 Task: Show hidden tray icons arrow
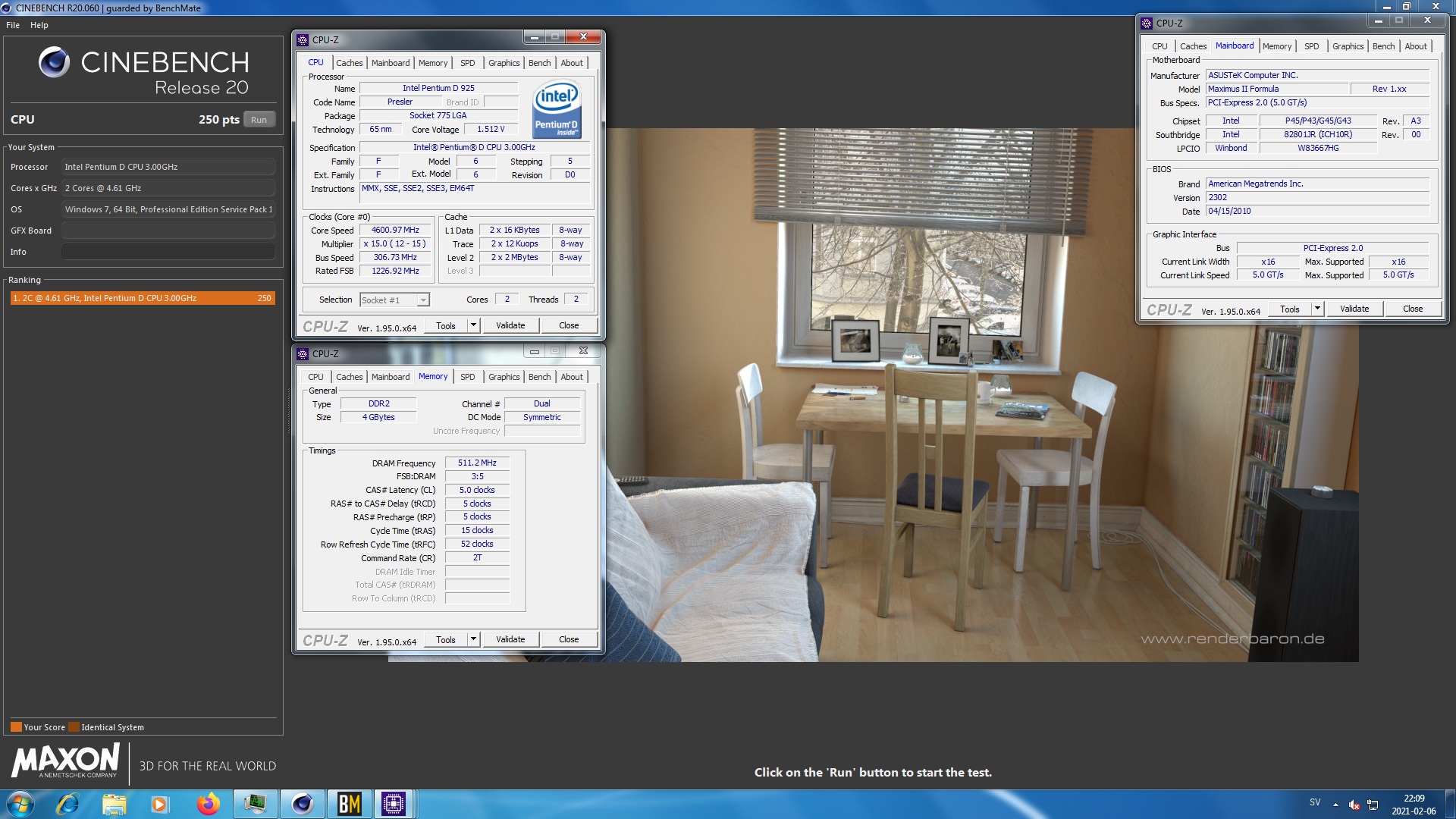(1335, 805)
